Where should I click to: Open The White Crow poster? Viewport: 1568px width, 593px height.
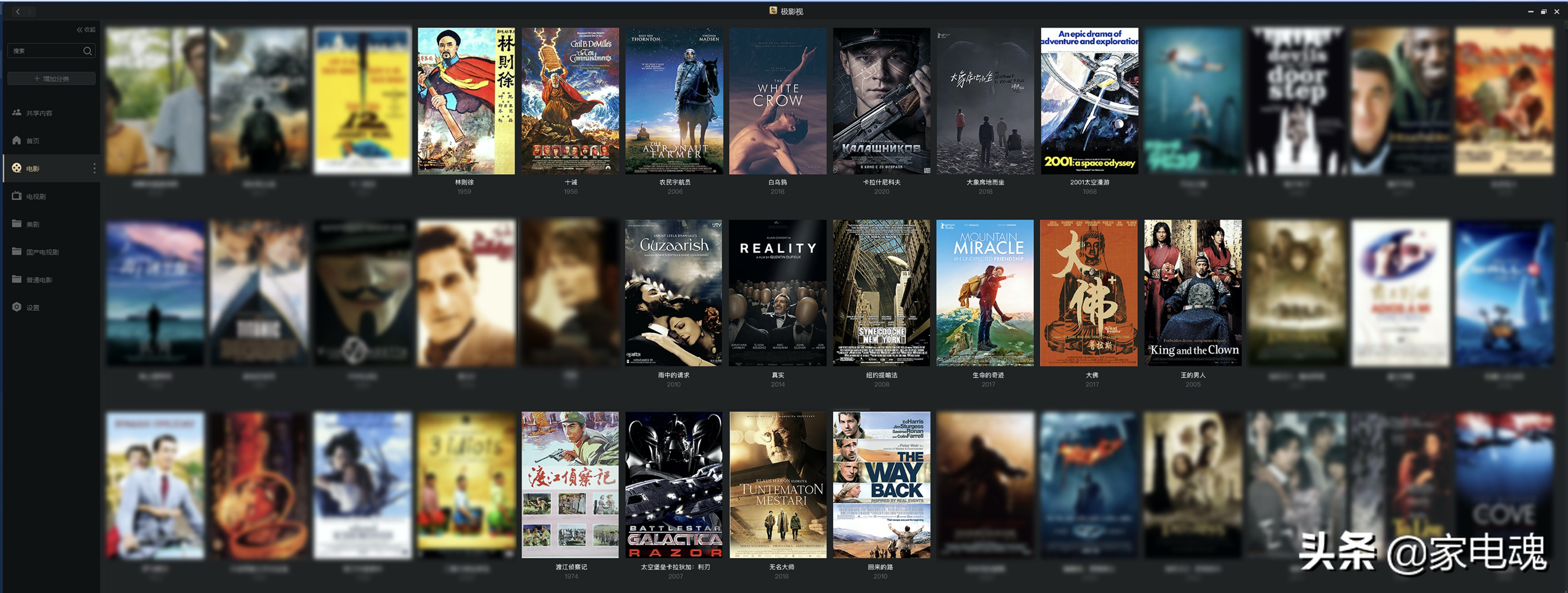click(x=777, y=101)
